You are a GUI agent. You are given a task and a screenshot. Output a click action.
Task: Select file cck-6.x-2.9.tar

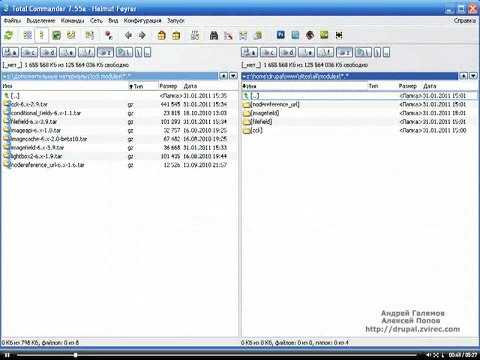click(x=29, y=104)
